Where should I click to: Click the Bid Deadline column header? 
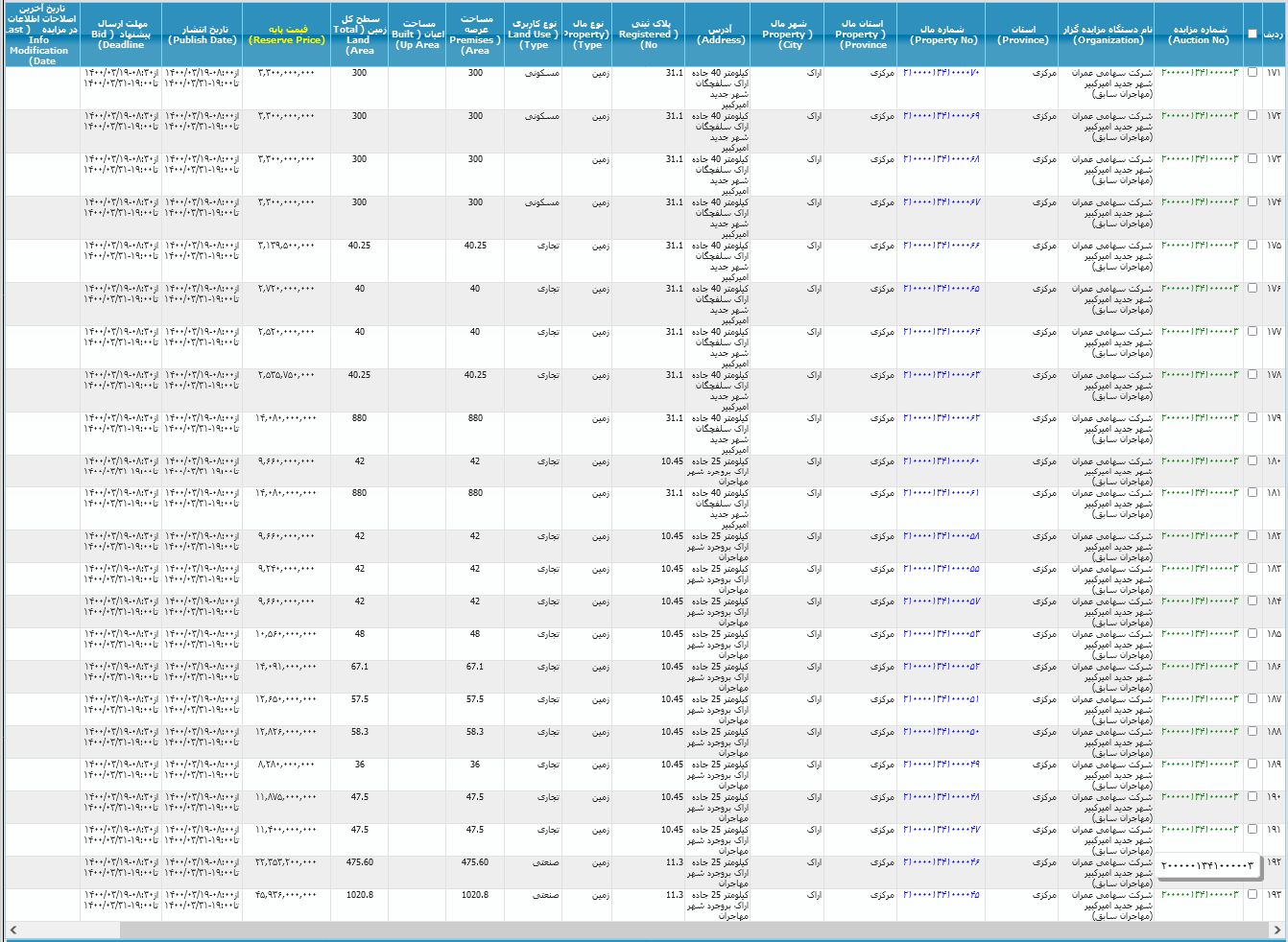[x=121, y=35]
